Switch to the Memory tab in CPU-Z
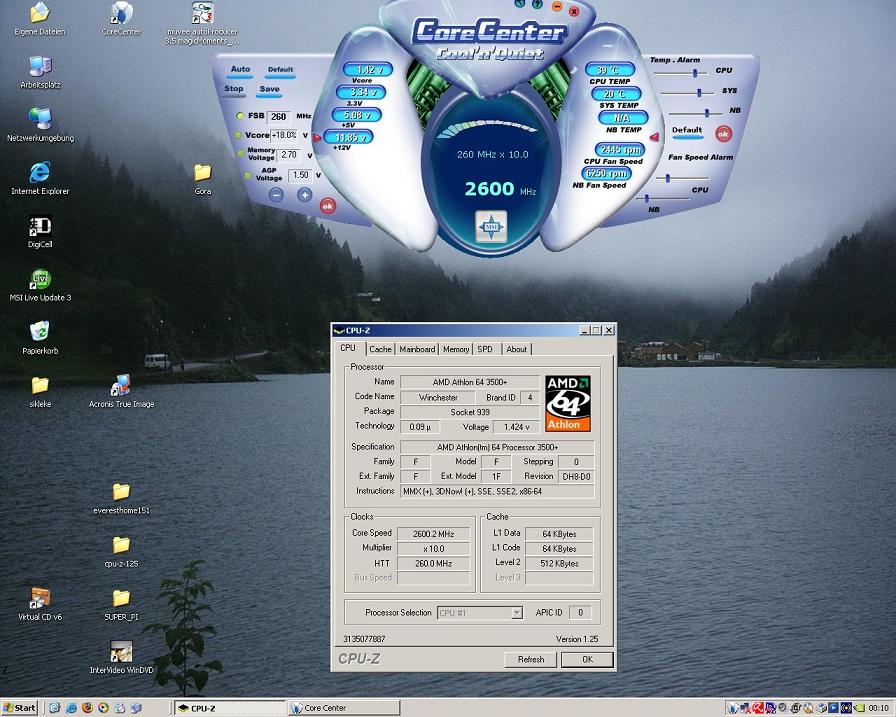896x717 pixels. 456,349
